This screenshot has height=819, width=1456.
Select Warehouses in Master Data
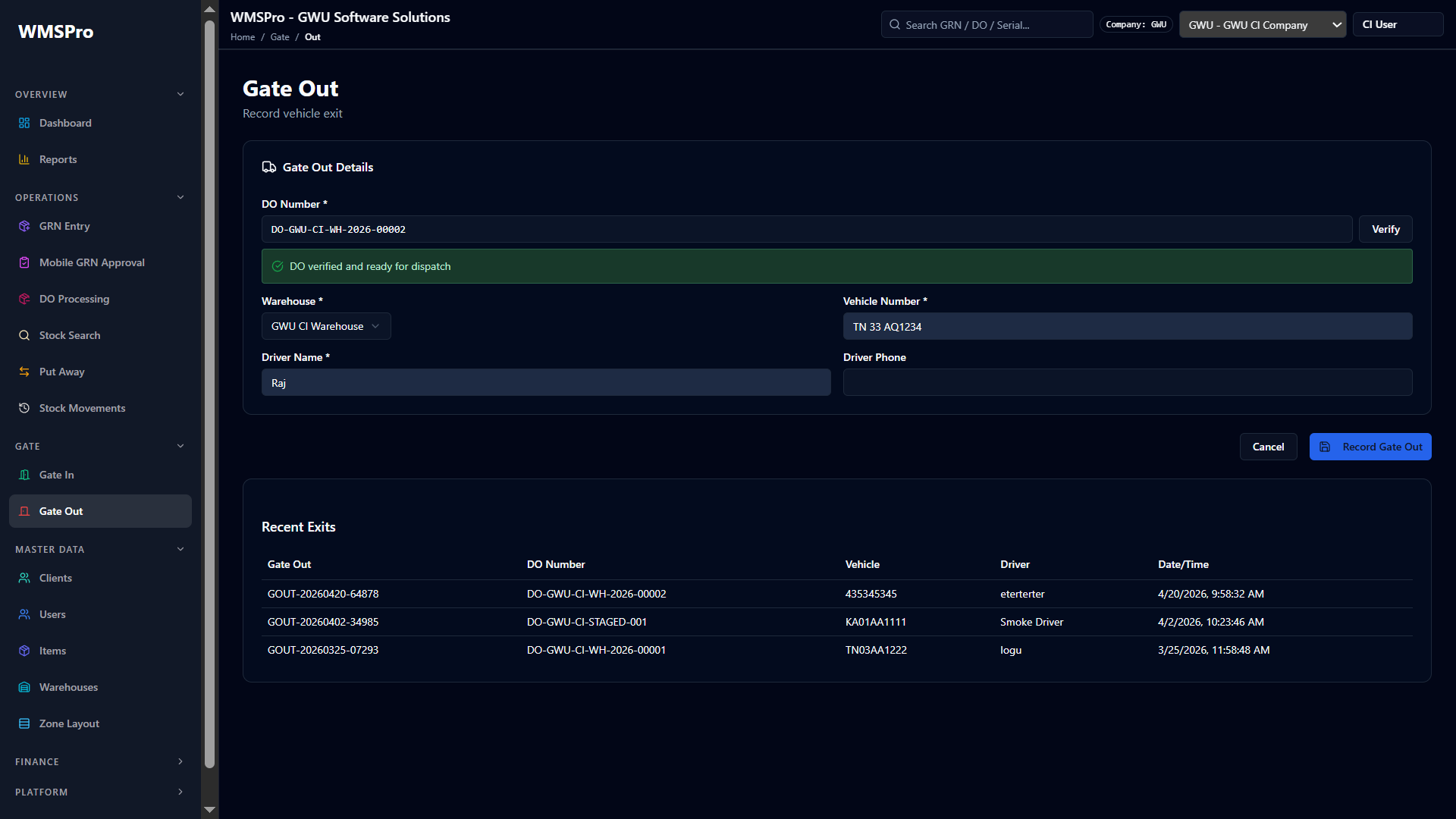[100, 687]
